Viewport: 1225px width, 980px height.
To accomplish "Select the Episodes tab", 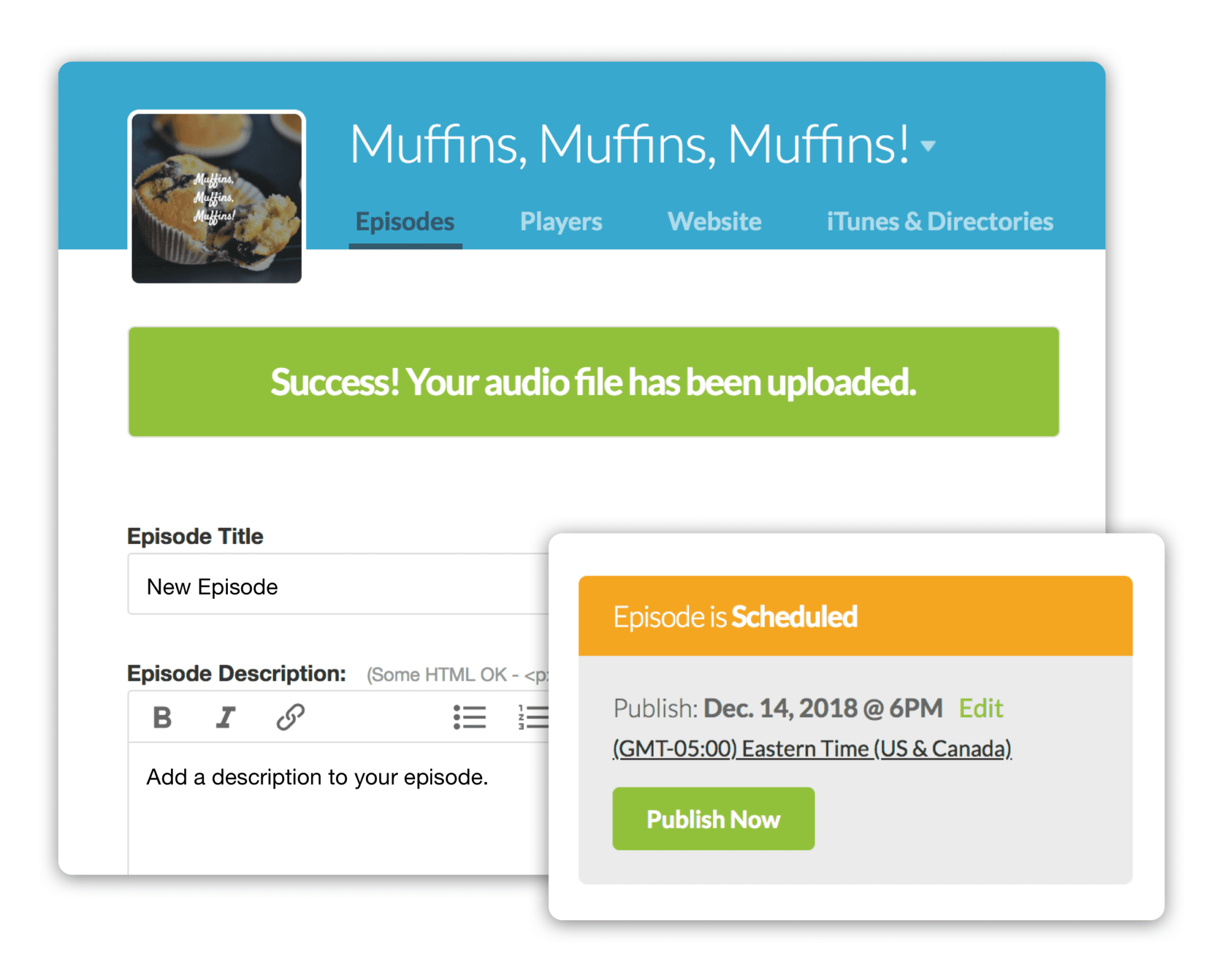I will click(x=405, y=221).
